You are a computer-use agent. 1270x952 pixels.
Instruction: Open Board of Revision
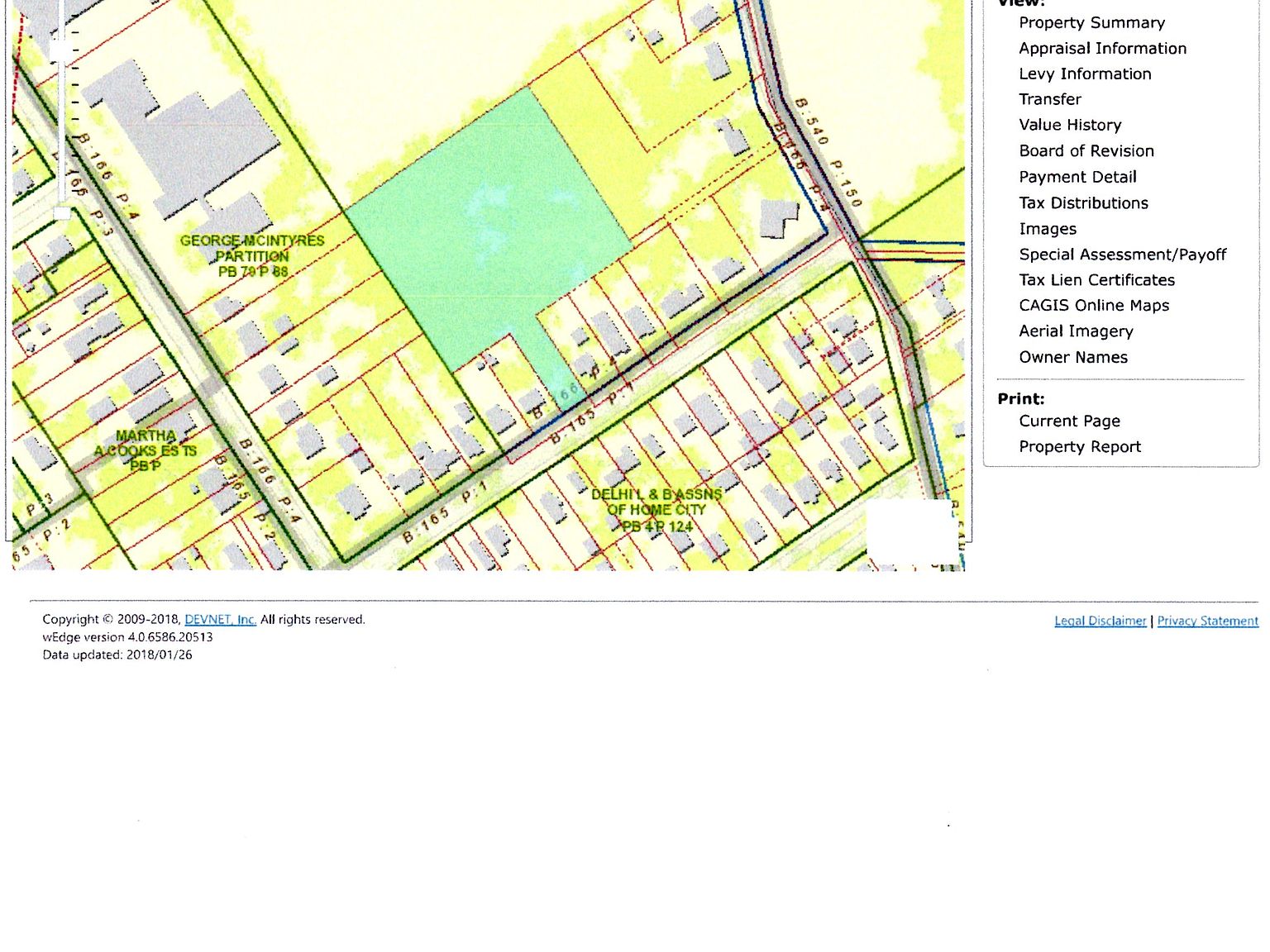[1086, 151]
